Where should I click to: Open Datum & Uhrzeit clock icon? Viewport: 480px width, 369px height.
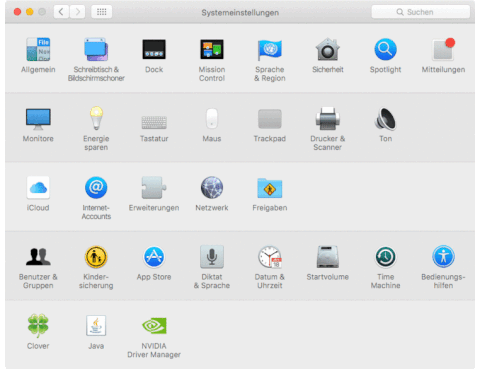coord(270,257)
